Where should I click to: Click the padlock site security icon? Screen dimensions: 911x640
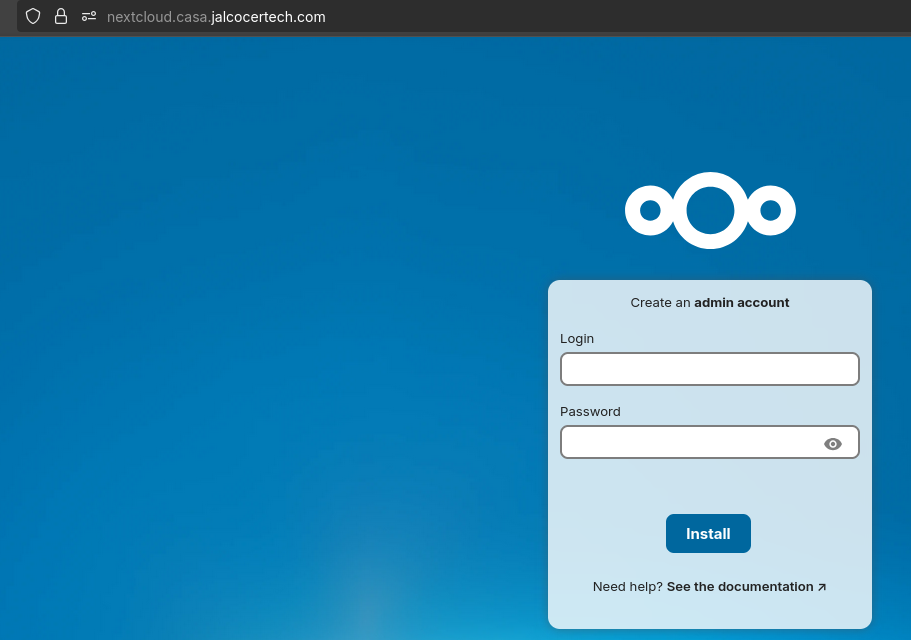(61, 17)
